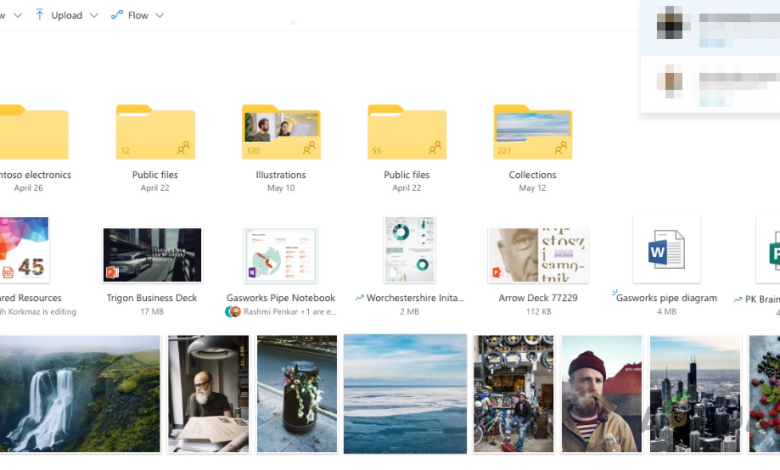Open the Collections folder icon
This screenshot has height=470, width=780.
point(533,132)
